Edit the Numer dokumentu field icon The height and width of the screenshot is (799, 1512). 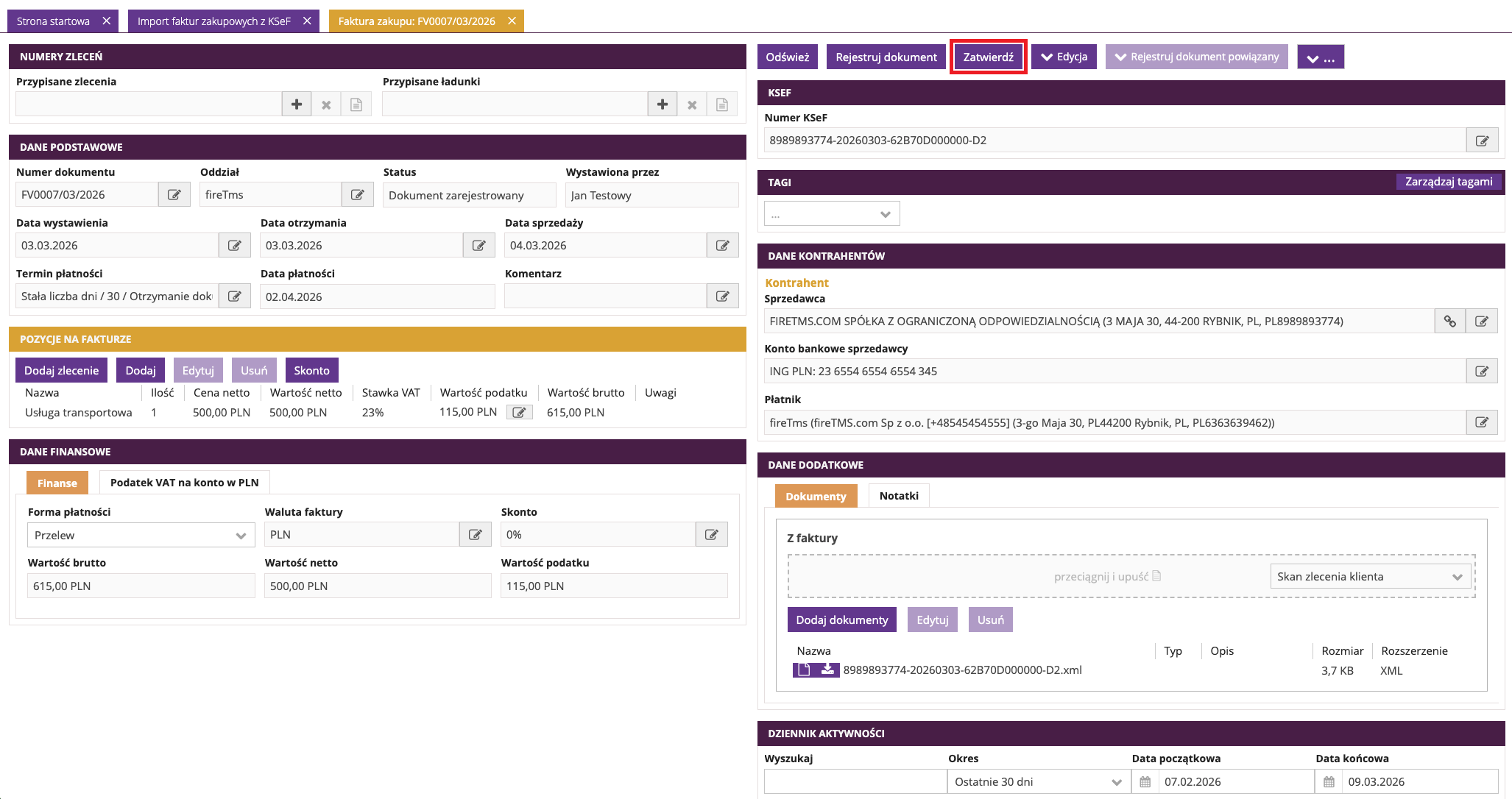point(174,195)
